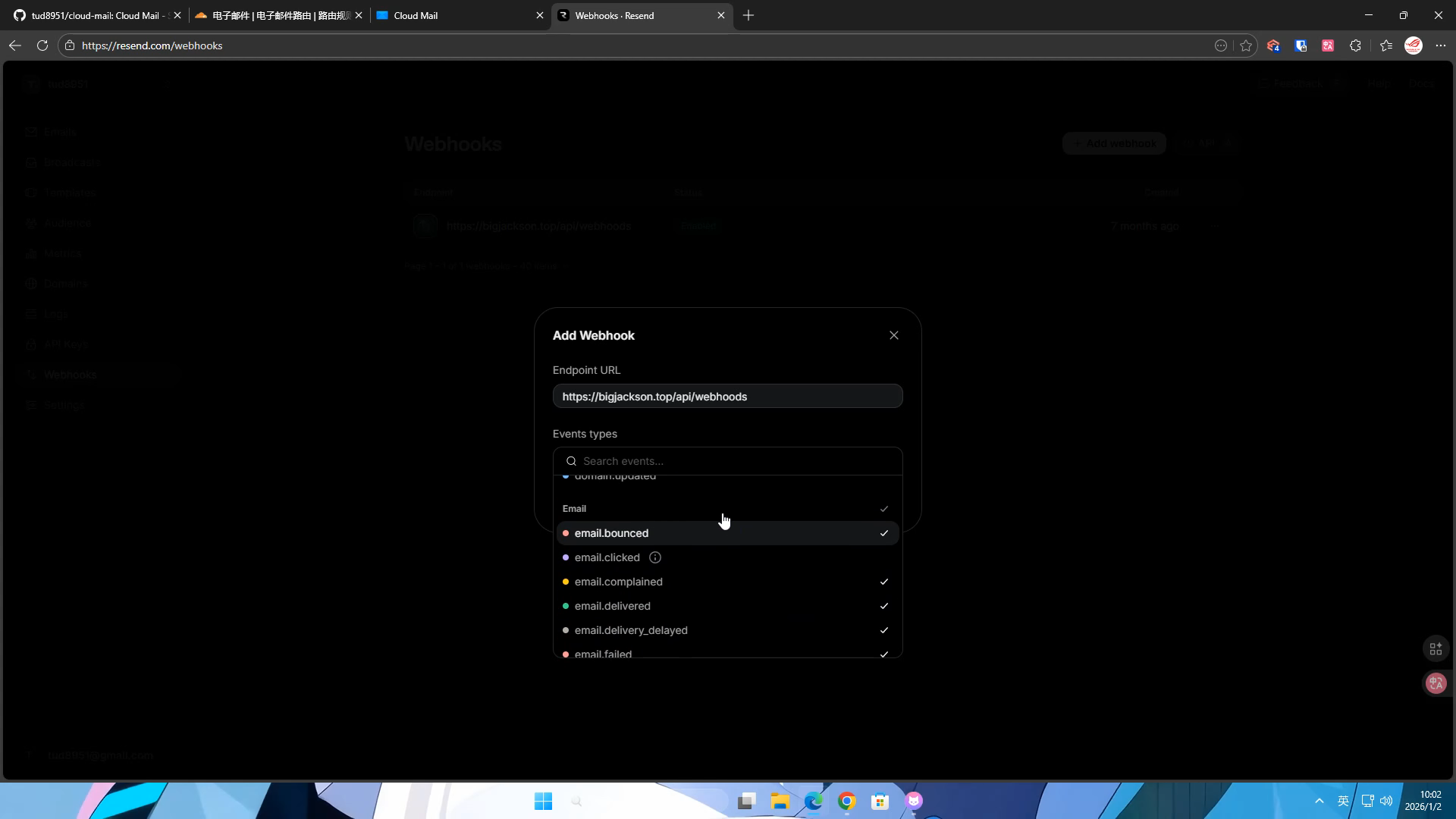Open the browser settings and more menu

point(1441,45)
